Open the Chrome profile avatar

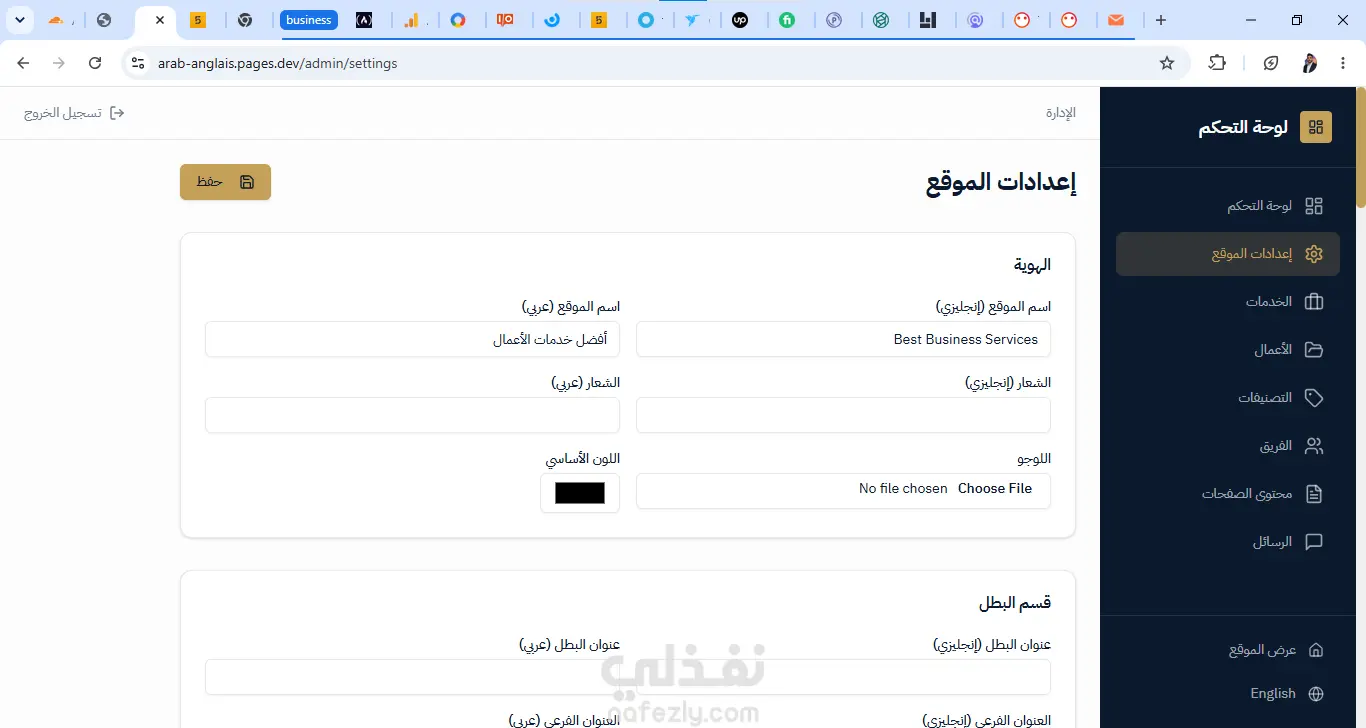[1309, 63]
